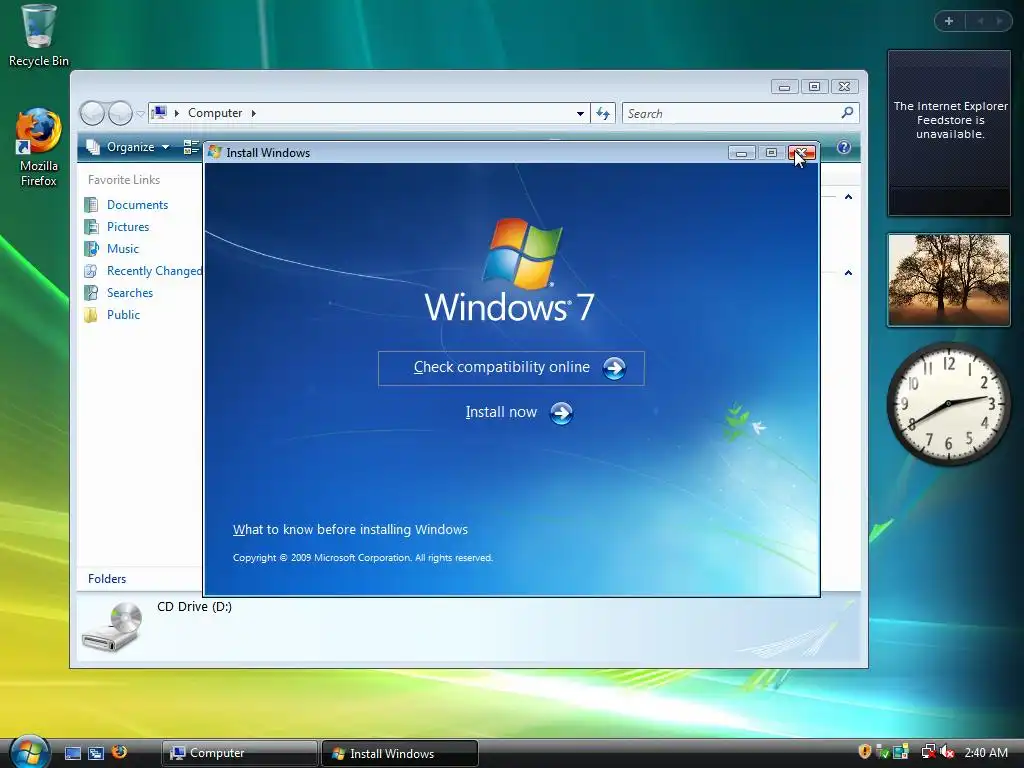
Task: Click the network disconnected tray icon
Action: (x=928, y=752)
